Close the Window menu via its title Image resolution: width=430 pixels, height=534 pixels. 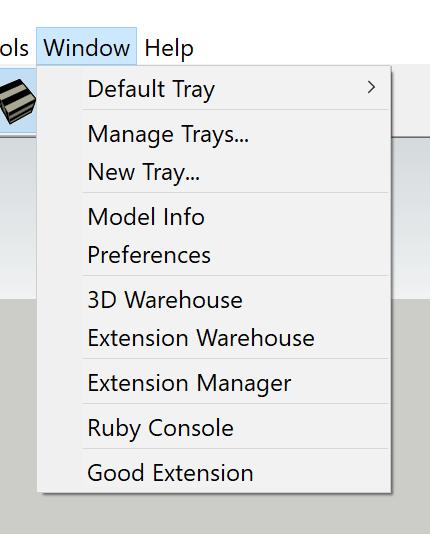pos(86,46)
